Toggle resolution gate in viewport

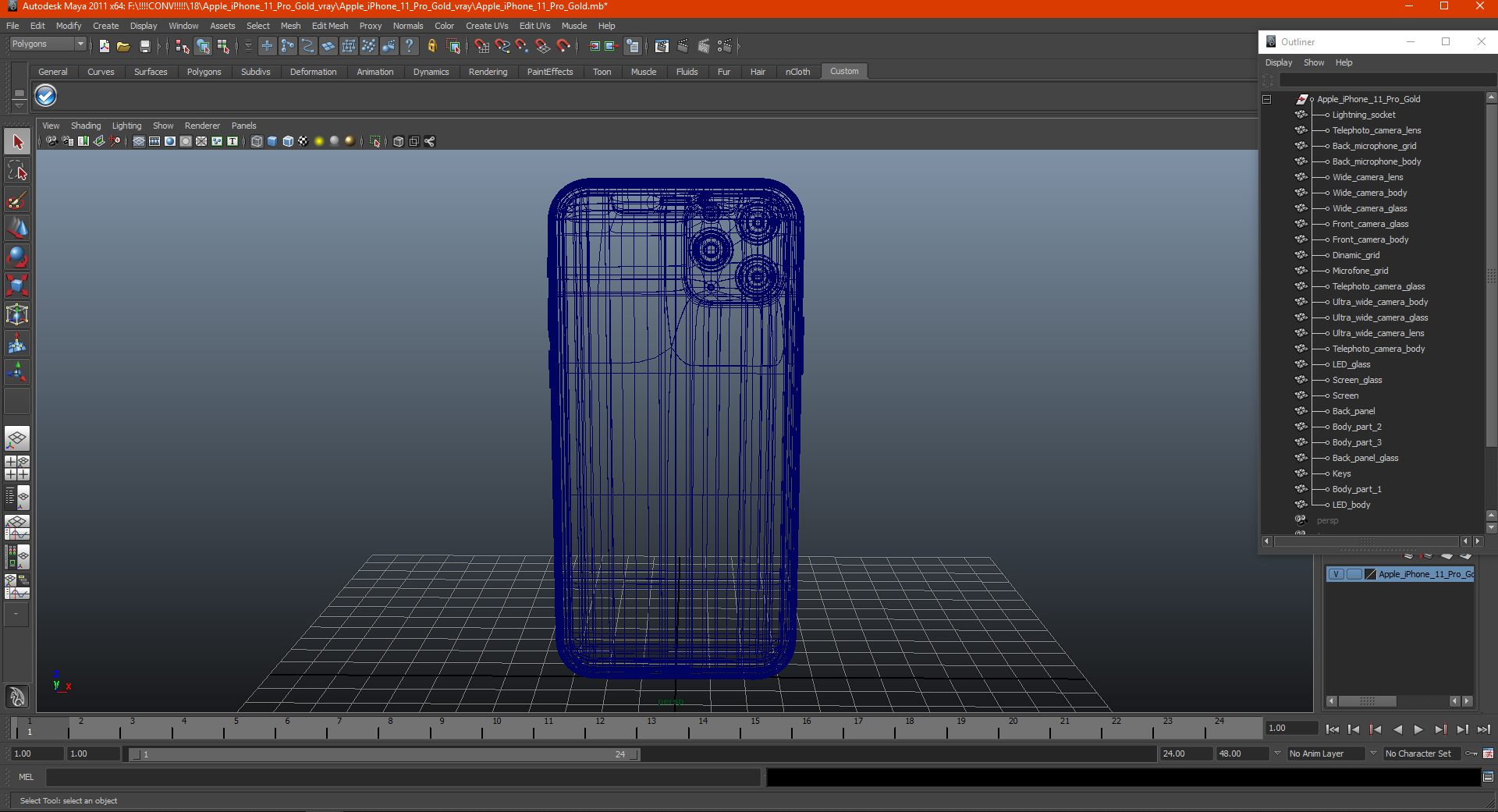point(170,141)
